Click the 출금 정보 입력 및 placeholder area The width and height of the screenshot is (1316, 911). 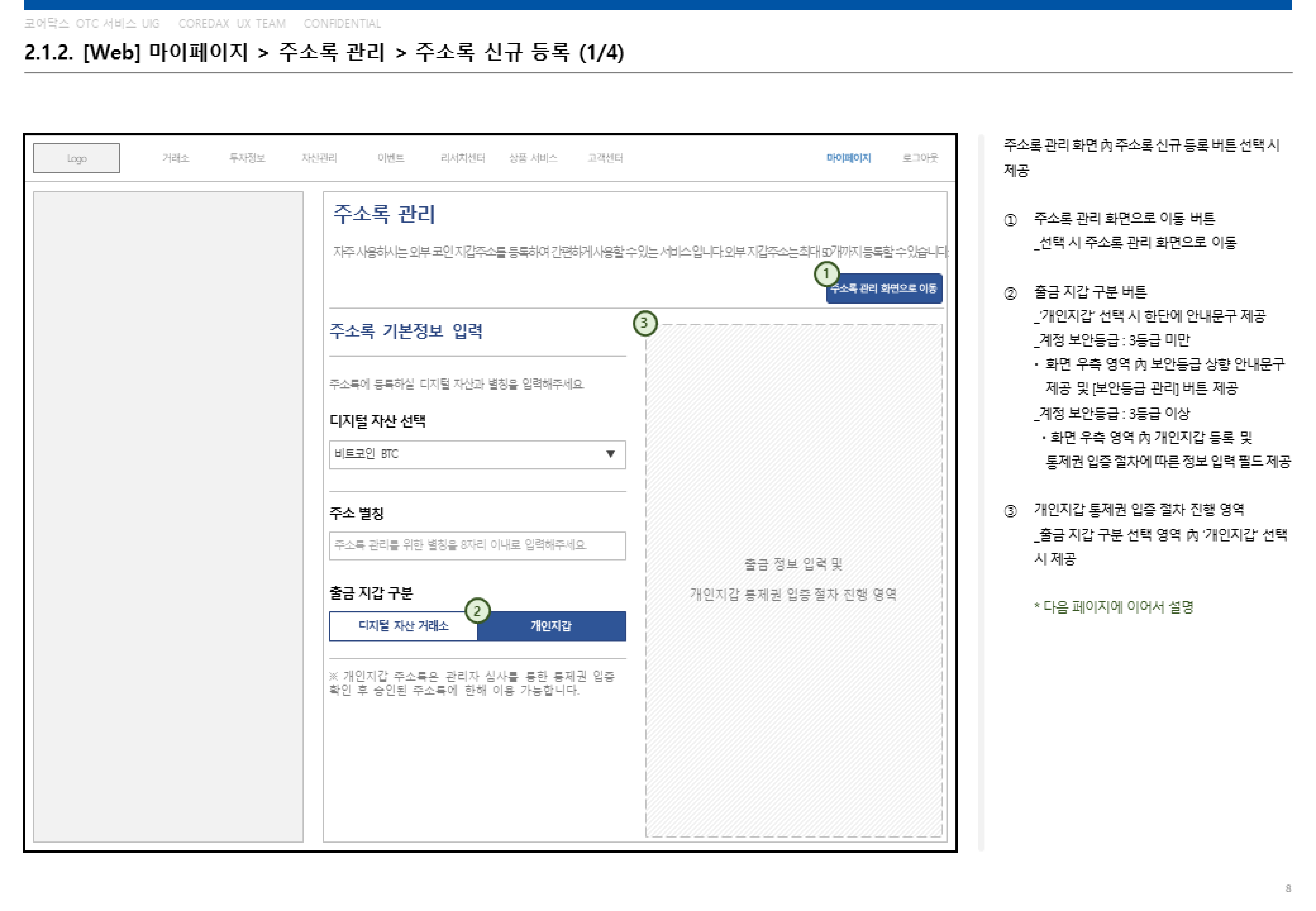coord(794,580)
